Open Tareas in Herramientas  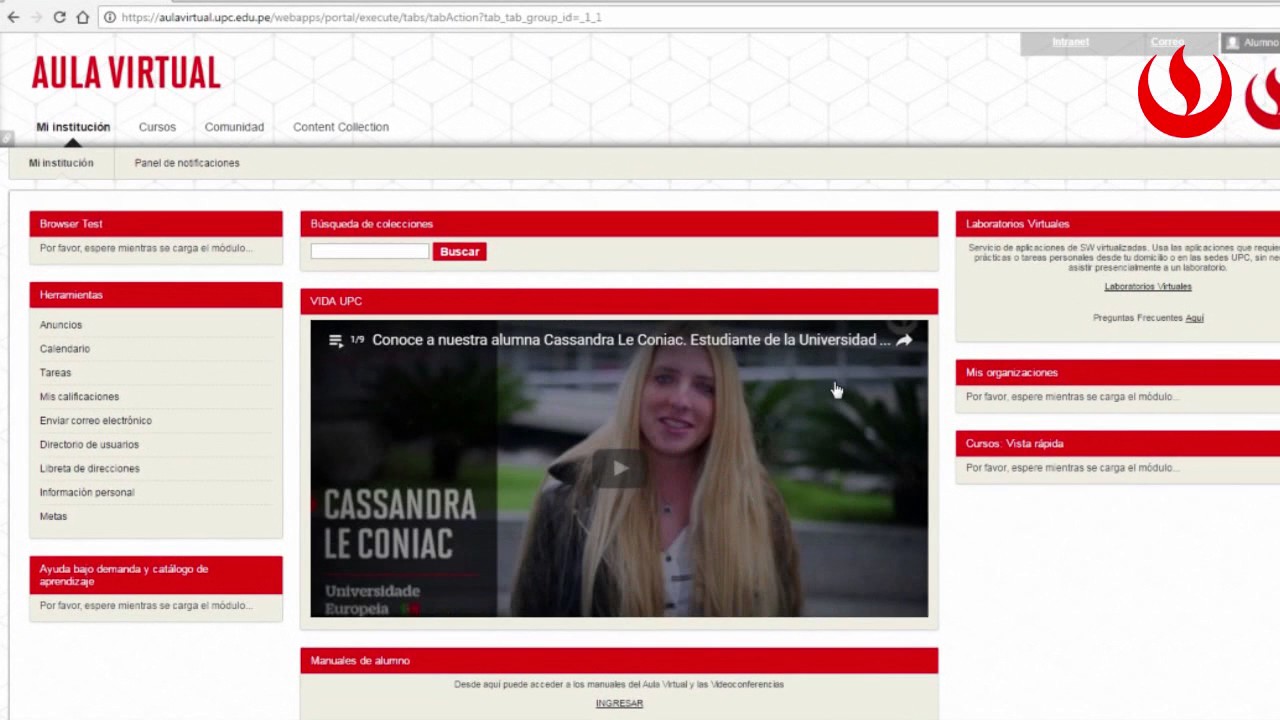pos(55,373)
